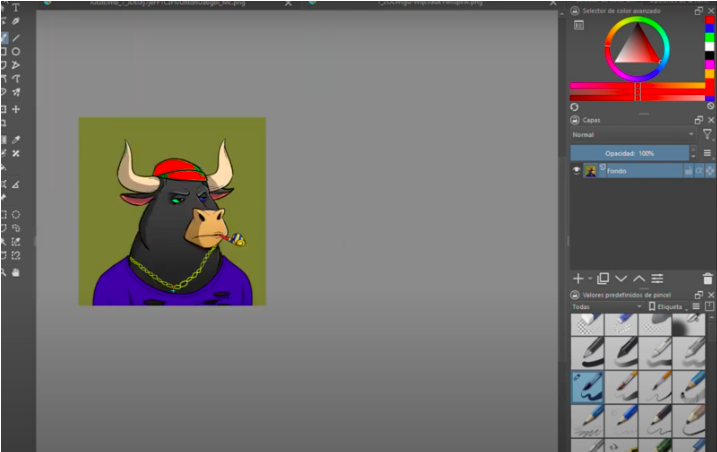
Task: Select the Color Sampler eyedropper tool
Action: [16, 140]
